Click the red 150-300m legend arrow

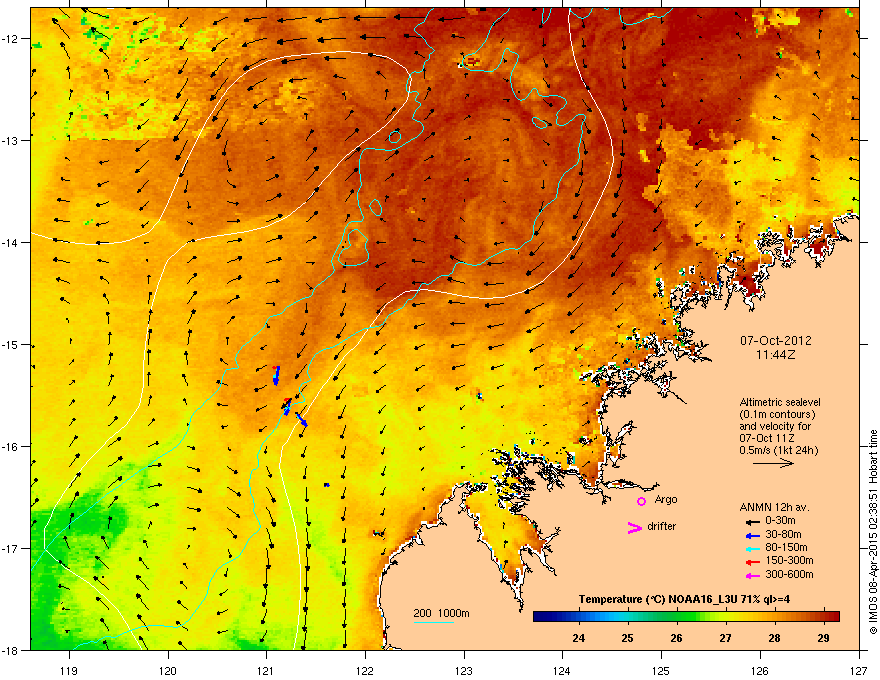(x=752, y=562)
